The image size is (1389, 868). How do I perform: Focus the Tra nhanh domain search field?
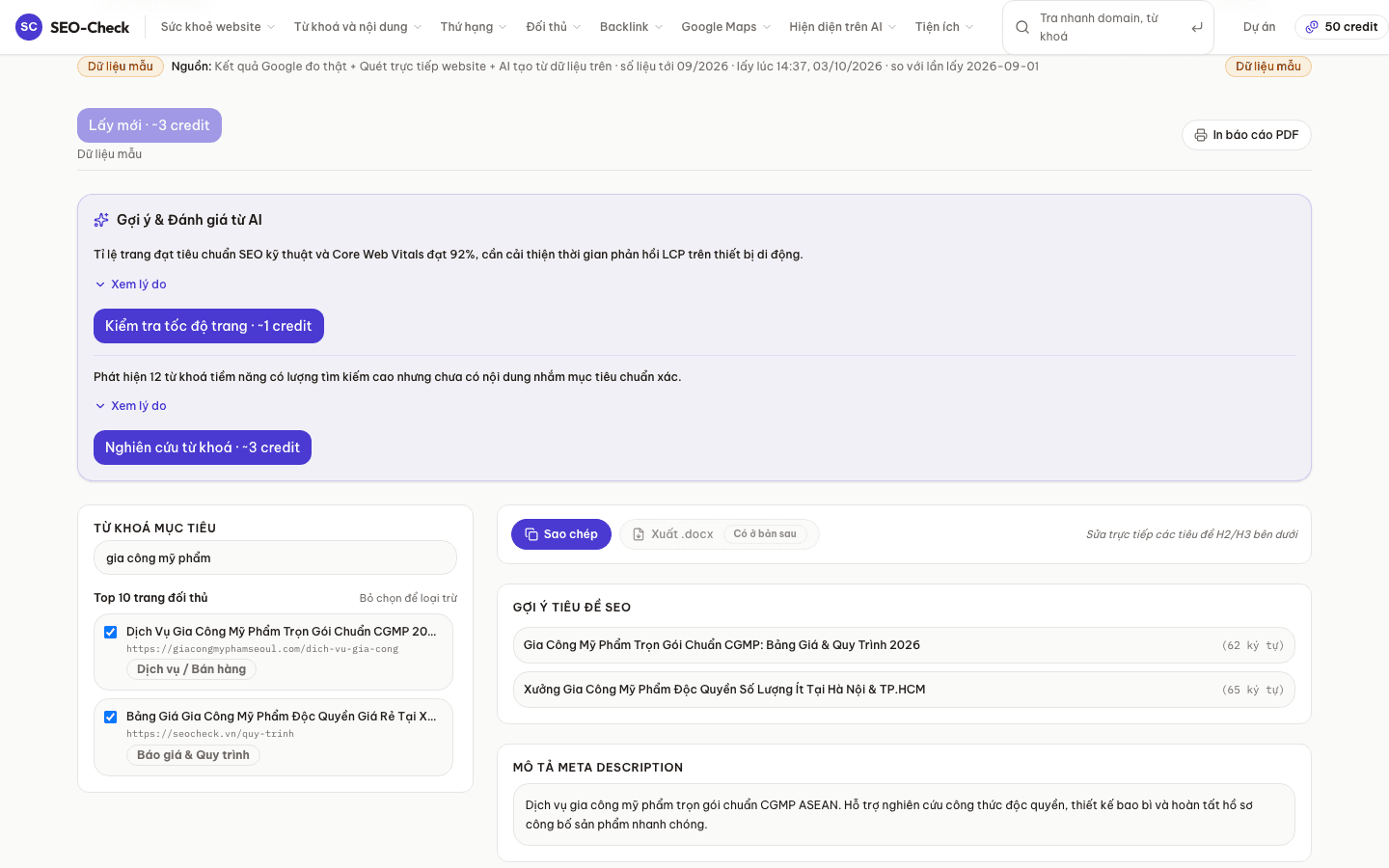pyautogui.click(x=1109, y=27)
